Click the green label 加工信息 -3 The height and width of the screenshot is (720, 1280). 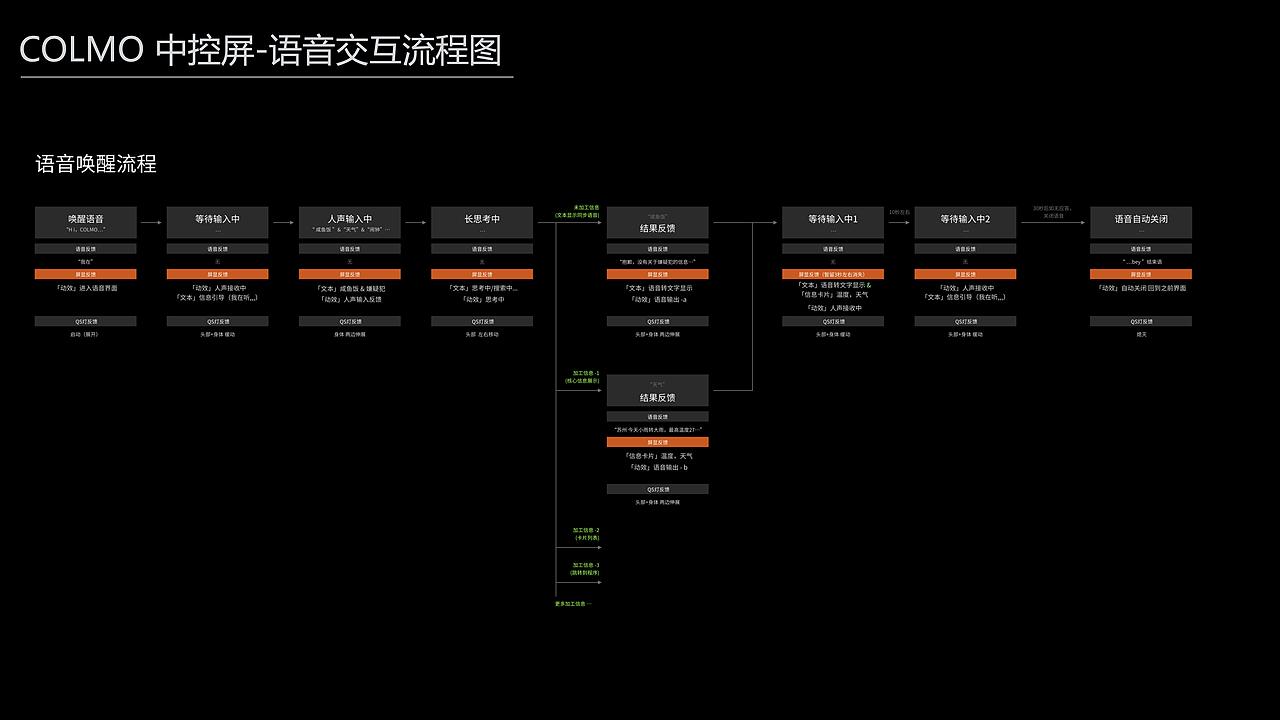coord(585,565)
